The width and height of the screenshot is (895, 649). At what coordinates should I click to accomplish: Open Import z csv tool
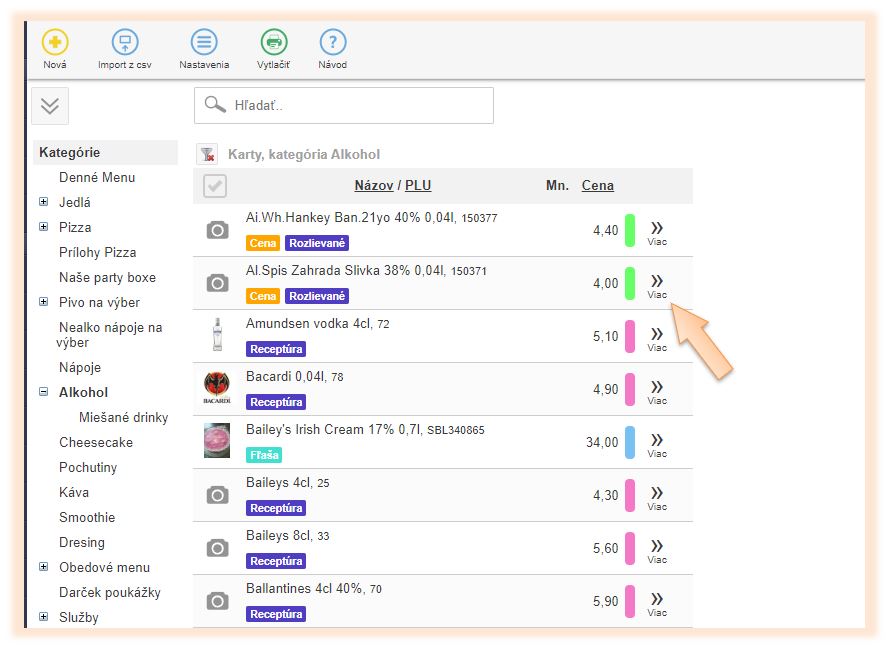tap(124, 43)
